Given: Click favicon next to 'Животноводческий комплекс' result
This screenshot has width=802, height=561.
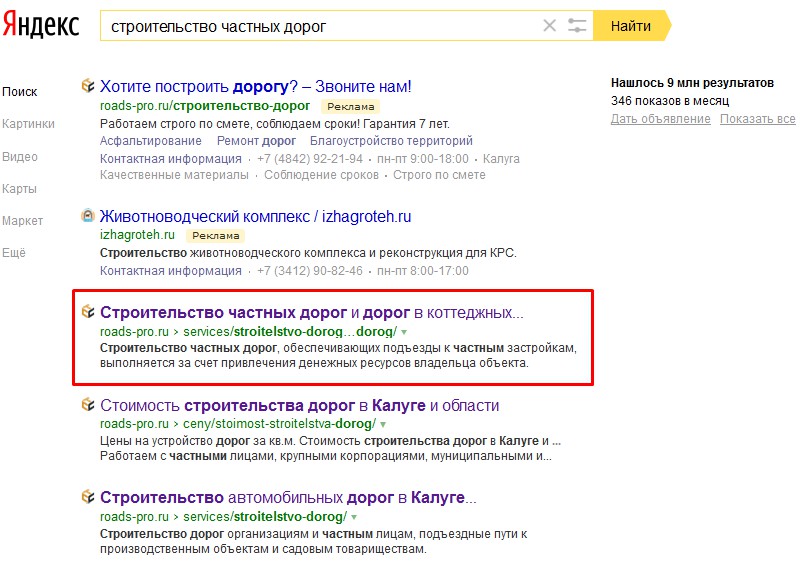Looking at the screenshot, I should coord(88,216).
